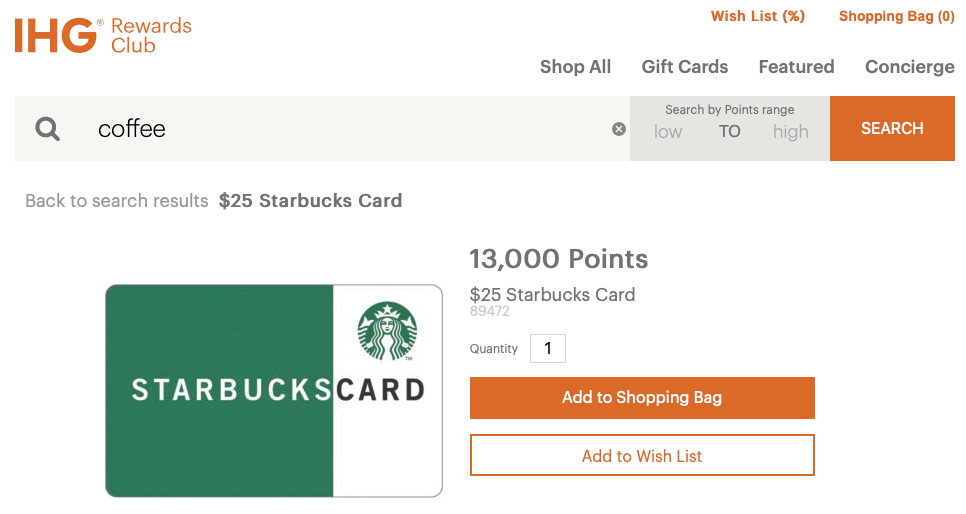
Task: Click the $25 Starbucks Card breadcrumb title
Action: click(x=310, y=201)
